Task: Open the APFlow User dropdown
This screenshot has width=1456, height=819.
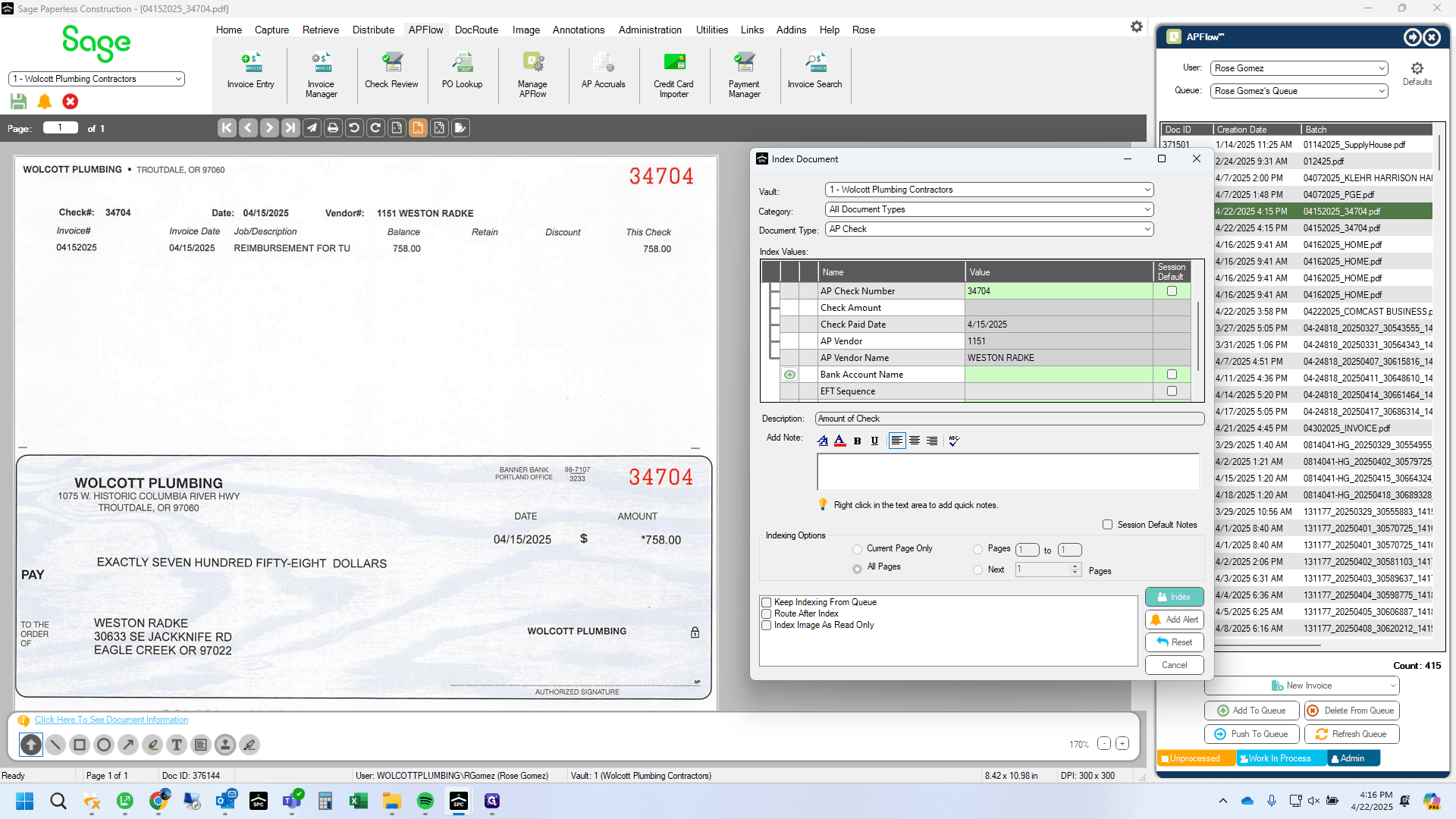Action: coord(1299,68)
